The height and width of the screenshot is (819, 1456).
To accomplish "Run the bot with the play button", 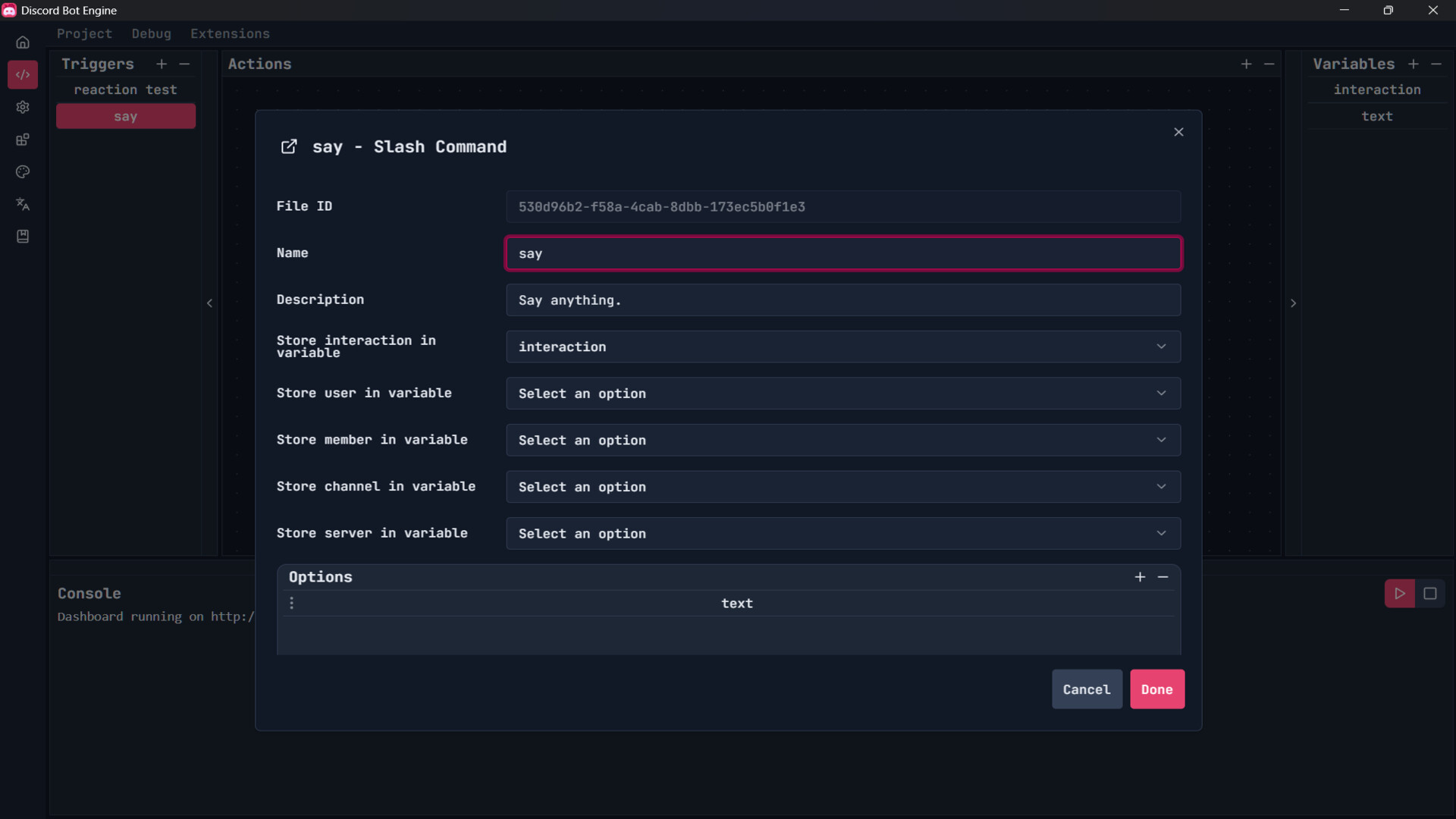I will click(x=1399, y=594).
